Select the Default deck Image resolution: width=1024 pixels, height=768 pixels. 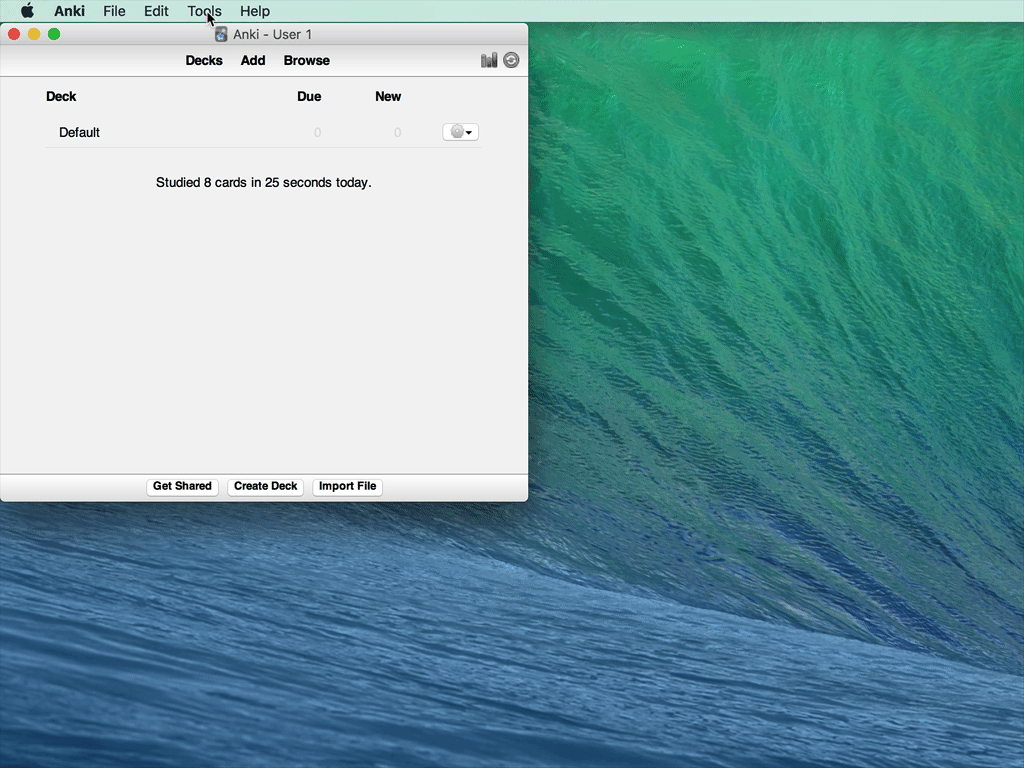point(79,133)
